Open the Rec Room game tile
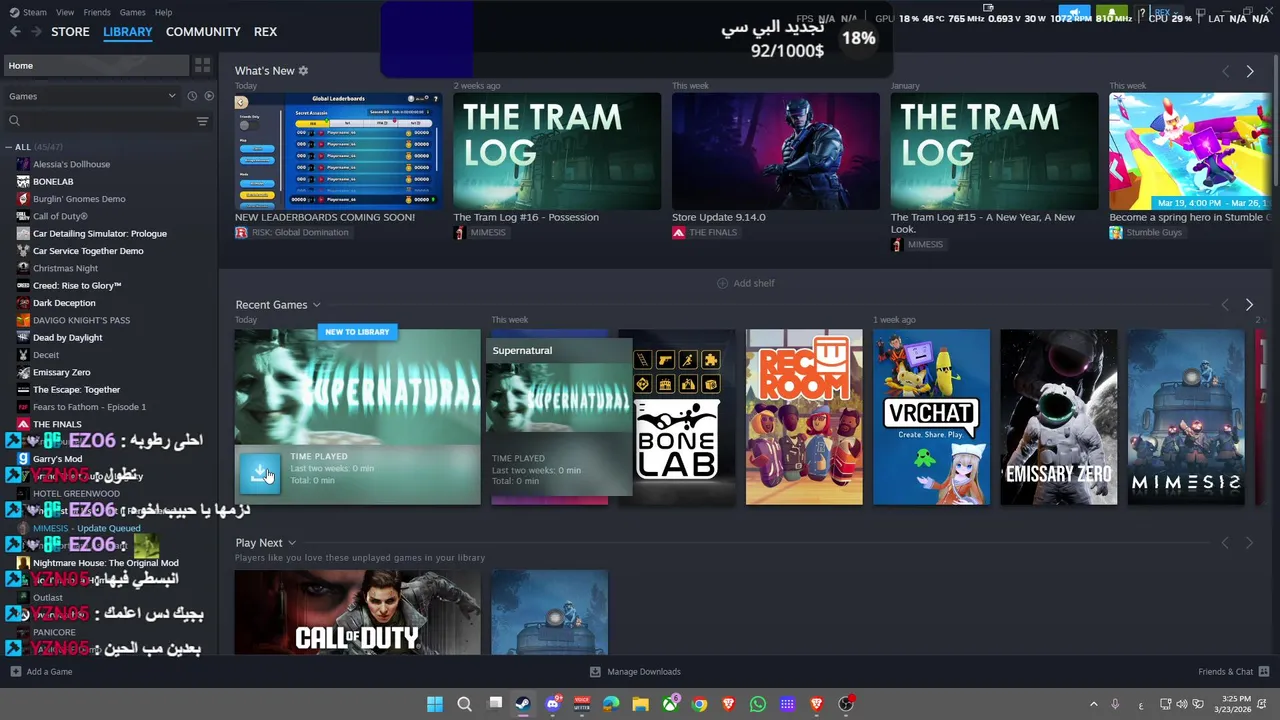 (x=804, y=417)
